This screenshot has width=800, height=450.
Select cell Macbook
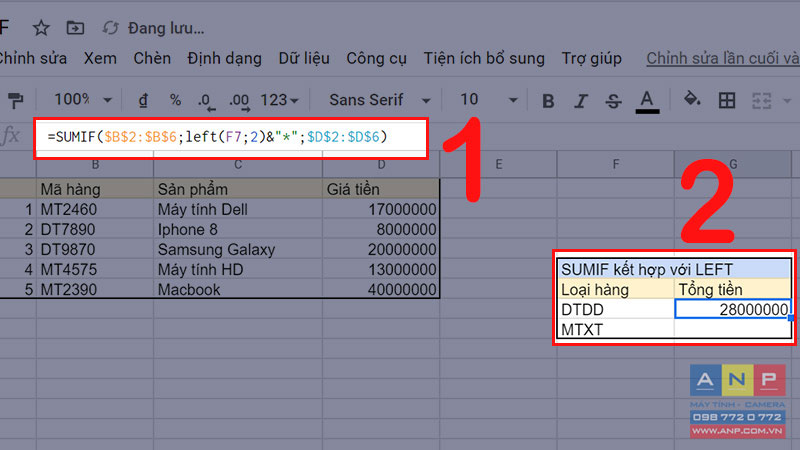click(x=238, y=289)
